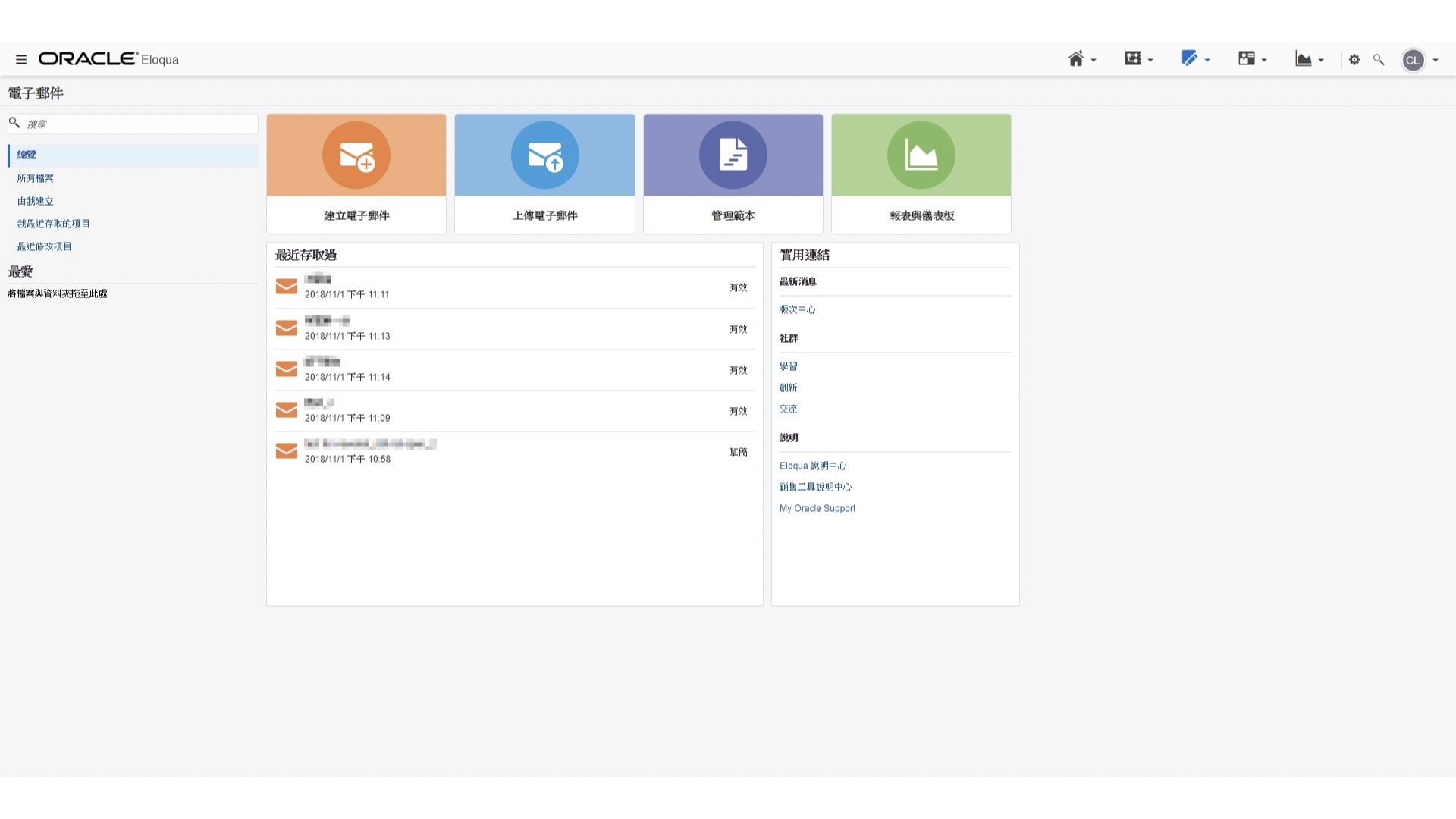
Task: Open the My Oracle Support link
Action: (817, 508)
